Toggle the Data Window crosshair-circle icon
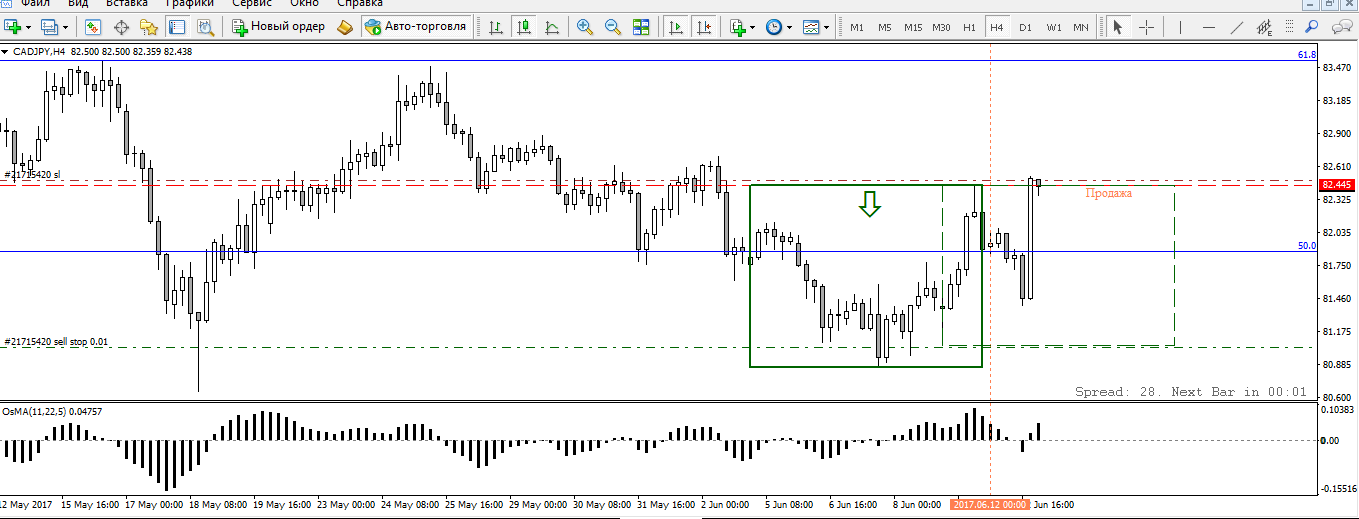Screen dimensions: 1359x519 click(x=121, y=27)
